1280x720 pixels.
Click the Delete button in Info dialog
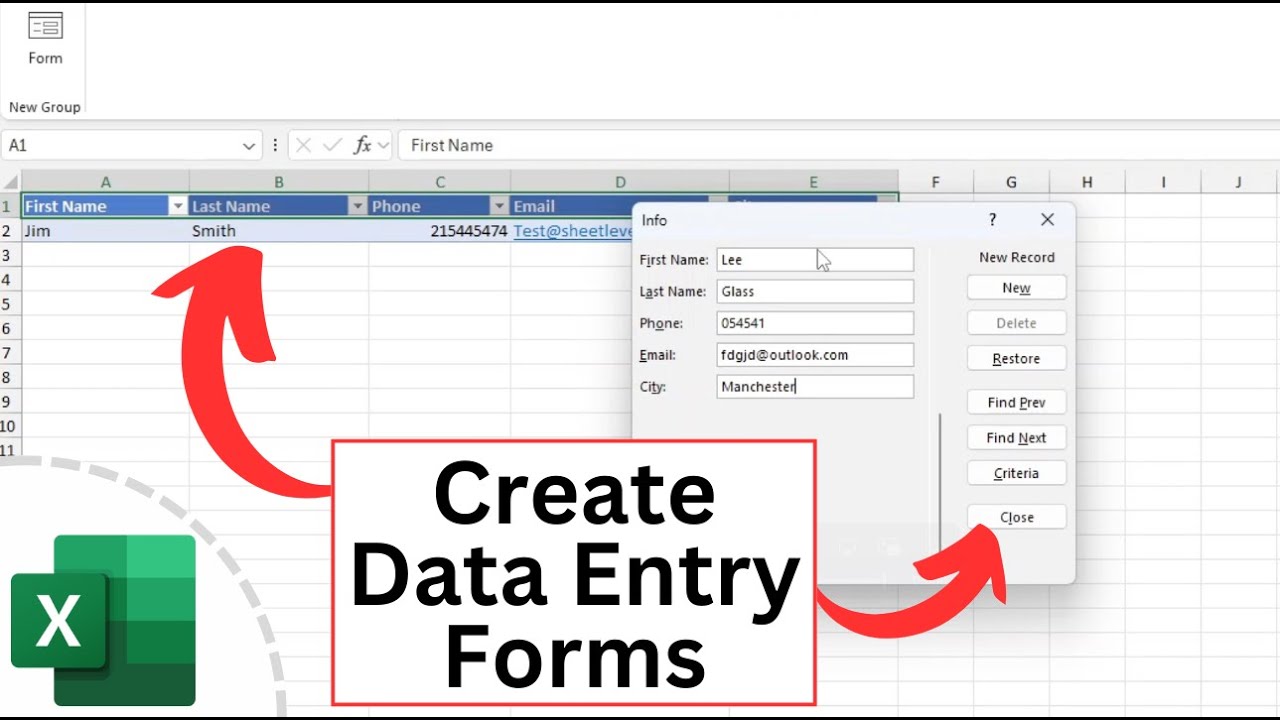tap(1016, 323)
